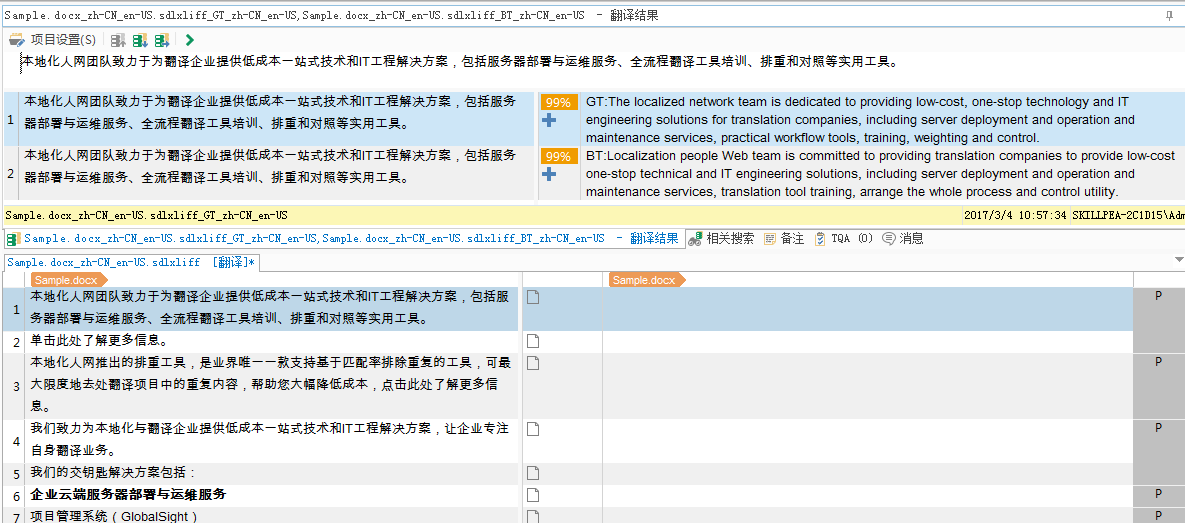Click 99% match badge of GT result
This screenshot has width=1185, height=523.
pos(558,103)
